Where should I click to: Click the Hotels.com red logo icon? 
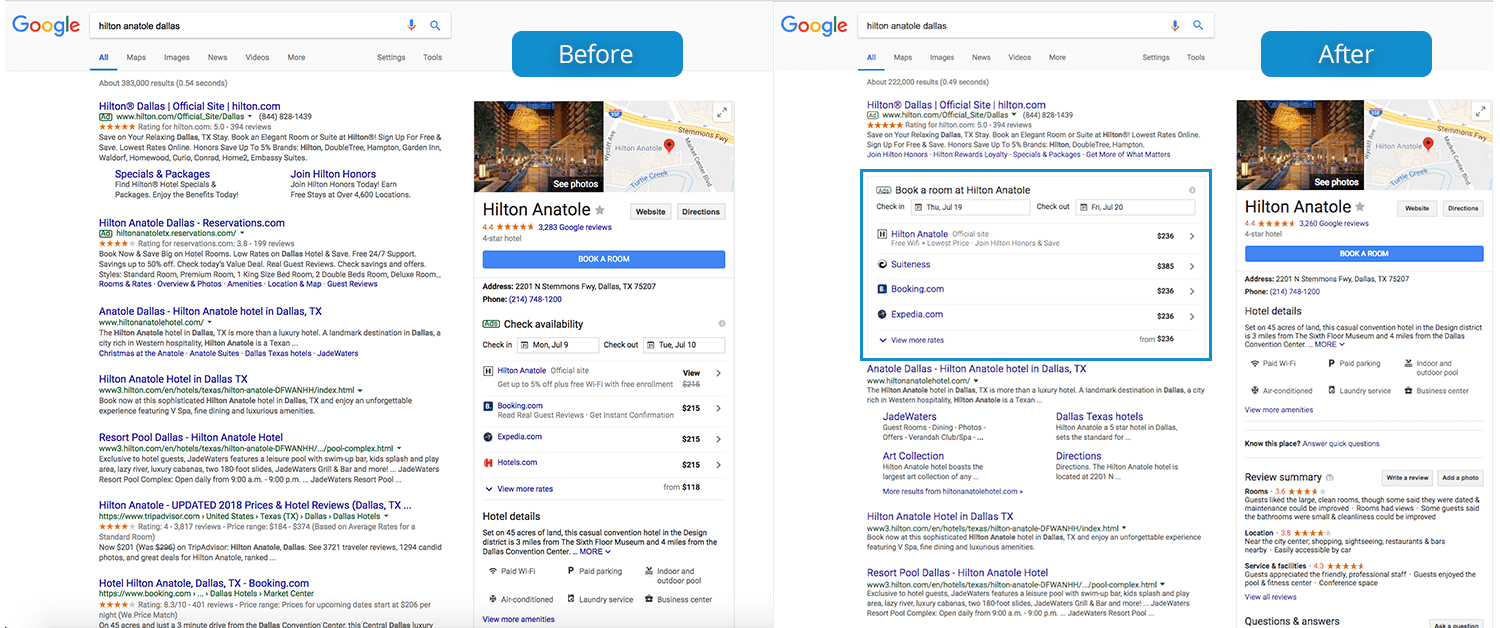click(x=488, y=463)
